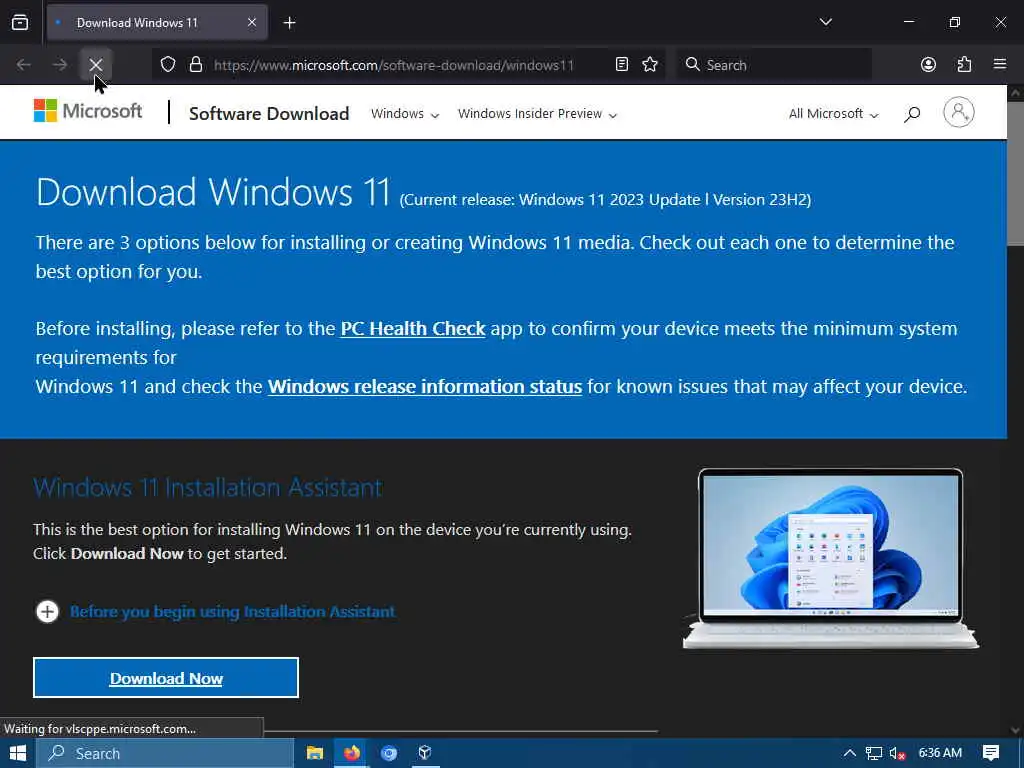The height and width of the screenshot is (768, 1024).
Task: Stop loading the page with X icon
Action: pos(96,65)
